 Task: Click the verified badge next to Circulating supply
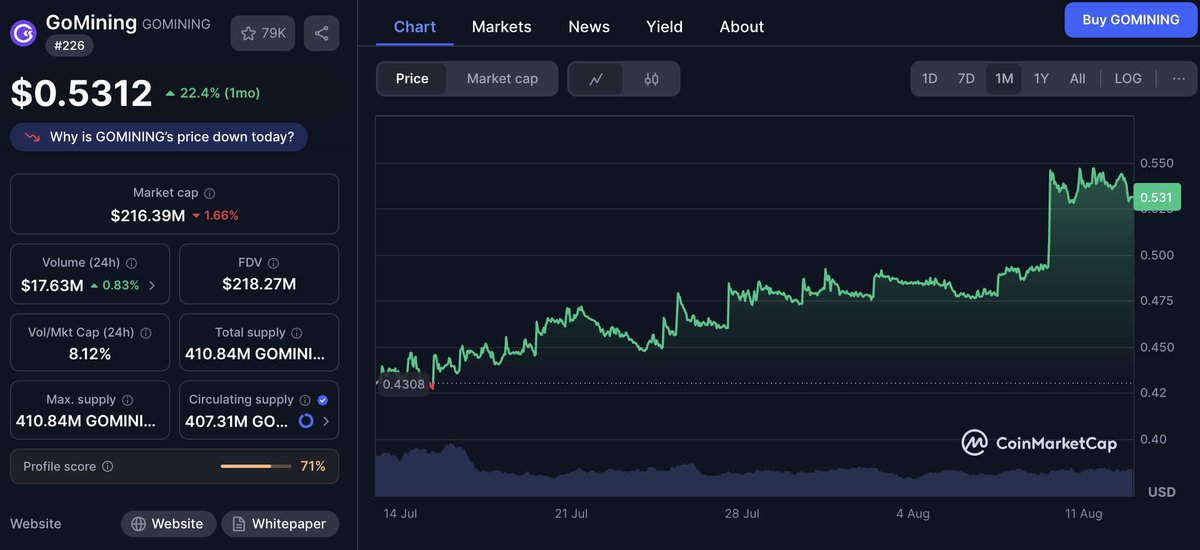322,400
